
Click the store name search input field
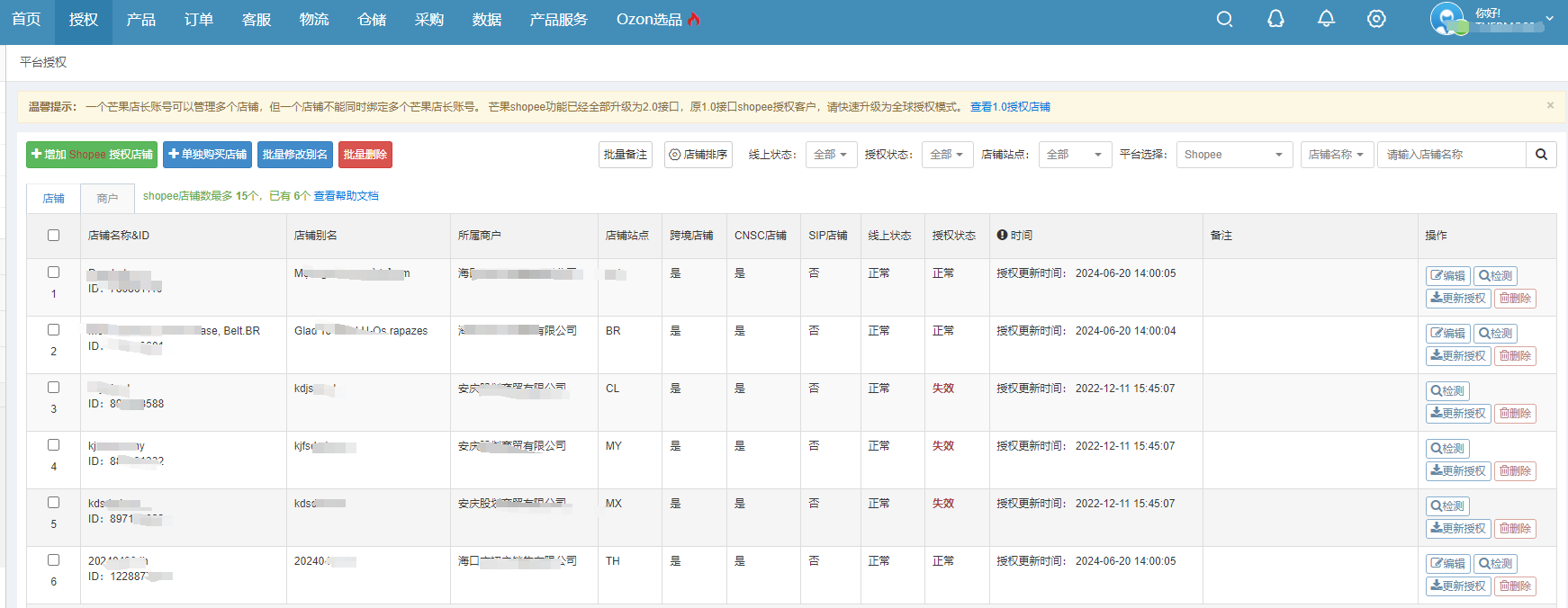coord(1452,155)
